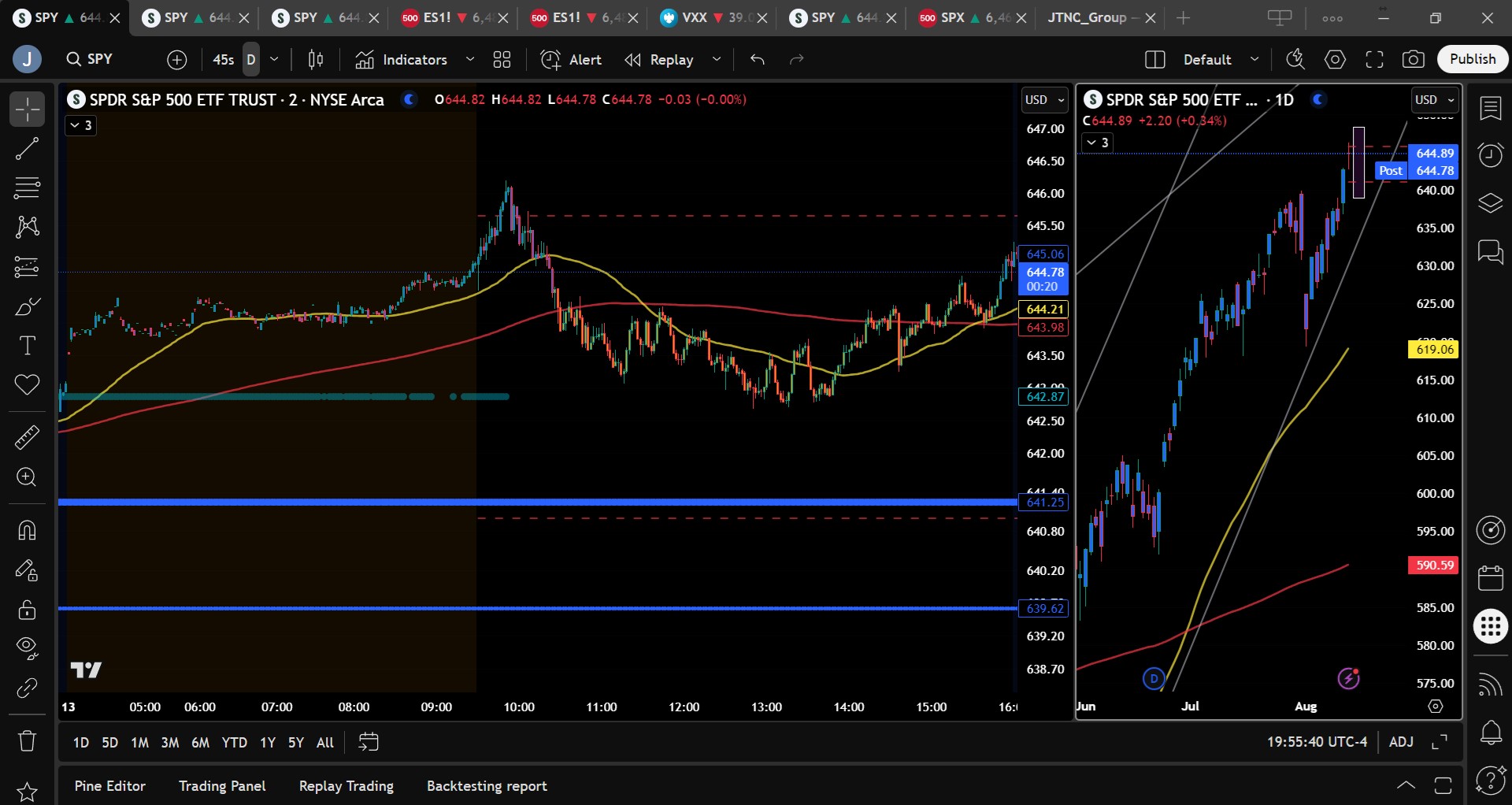Open the alerts clock panel
Screen dimensions: 1512x805
click(x=1490, y=155)
